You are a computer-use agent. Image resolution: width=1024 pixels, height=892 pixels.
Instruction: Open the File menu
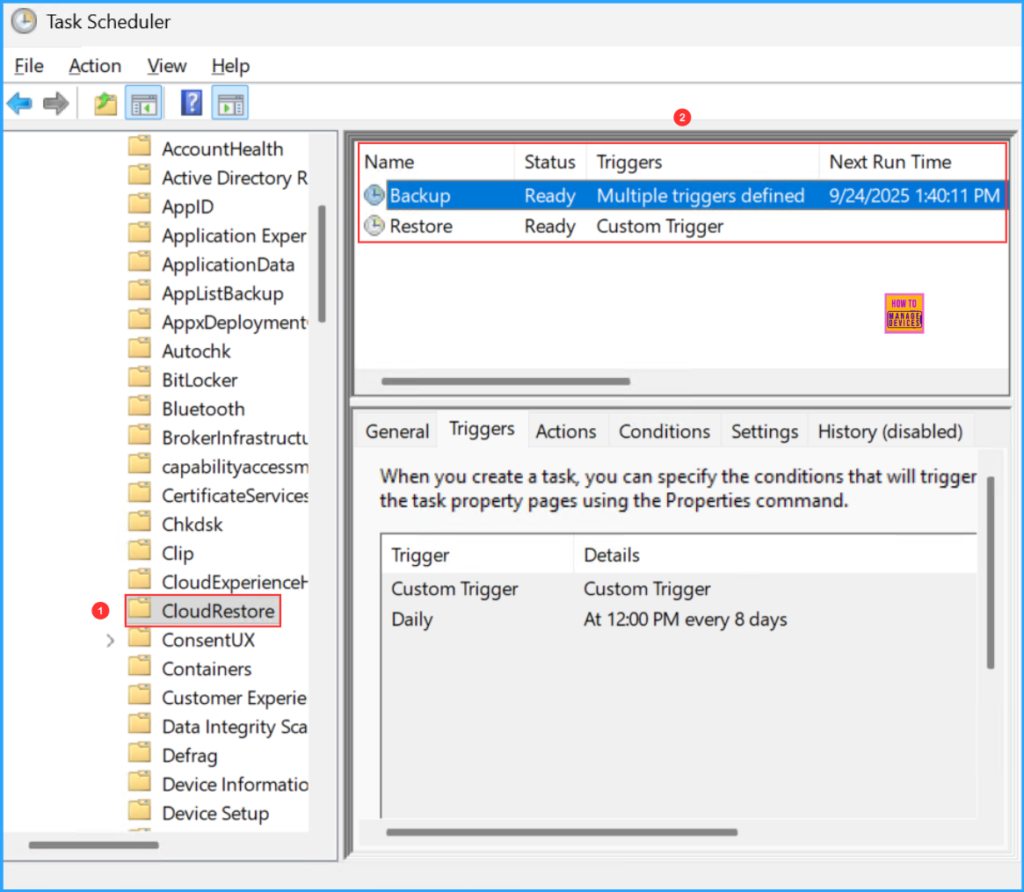29,65
